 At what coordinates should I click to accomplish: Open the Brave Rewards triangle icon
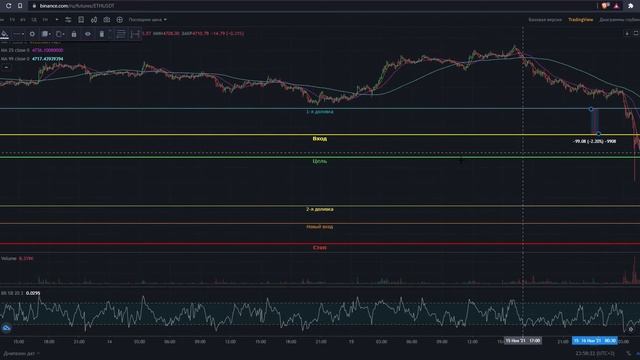(x=616, y=6)
